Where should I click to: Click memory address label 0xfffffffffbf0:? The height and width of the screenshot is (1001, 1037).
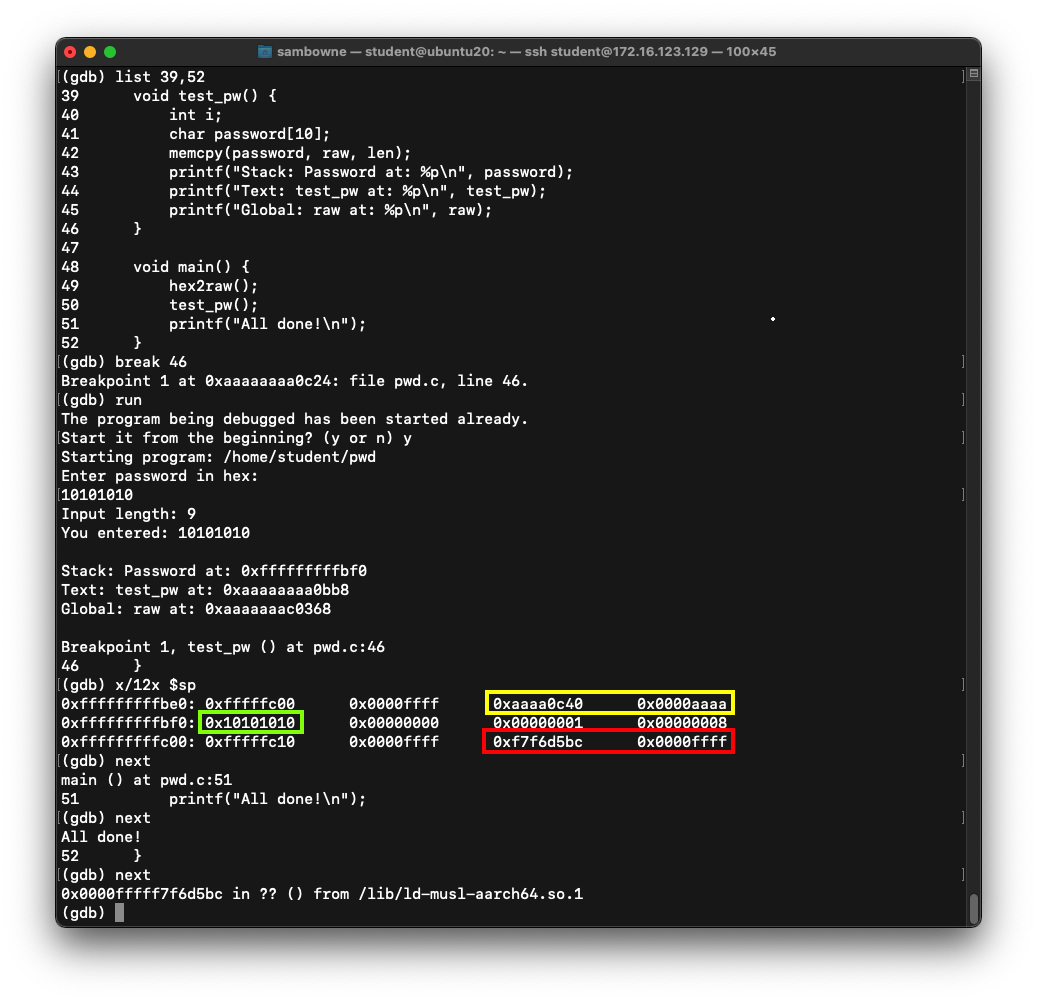tap(128, 723)
